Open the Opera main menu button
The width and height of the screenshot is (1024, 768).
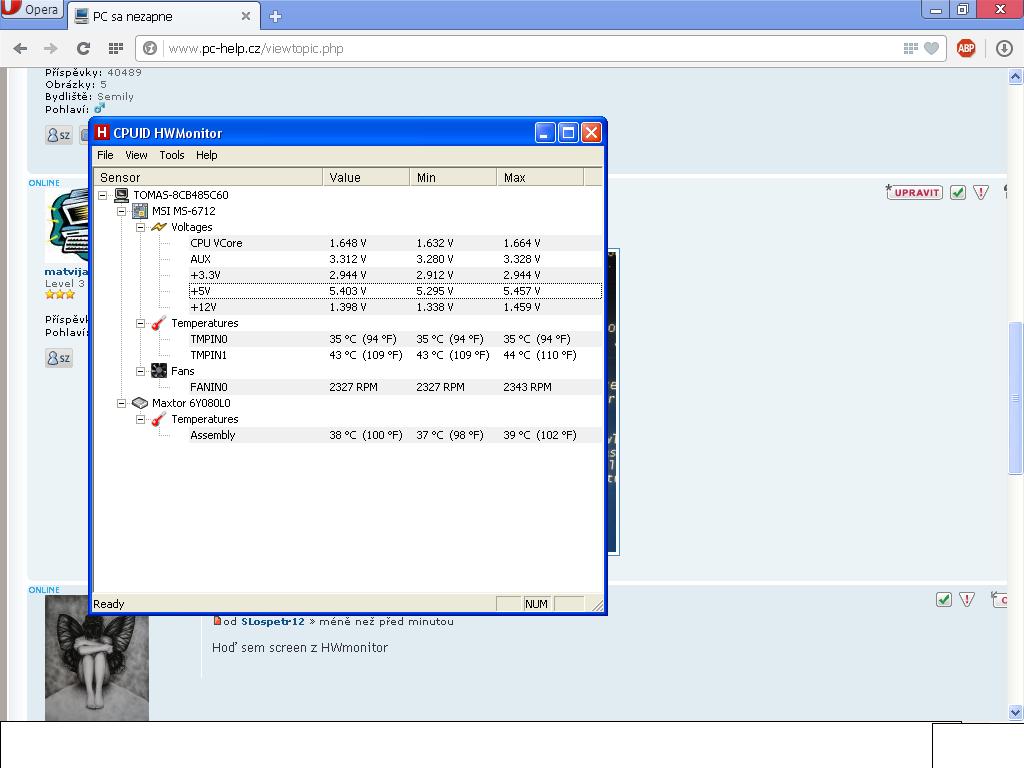pos(31,9)
